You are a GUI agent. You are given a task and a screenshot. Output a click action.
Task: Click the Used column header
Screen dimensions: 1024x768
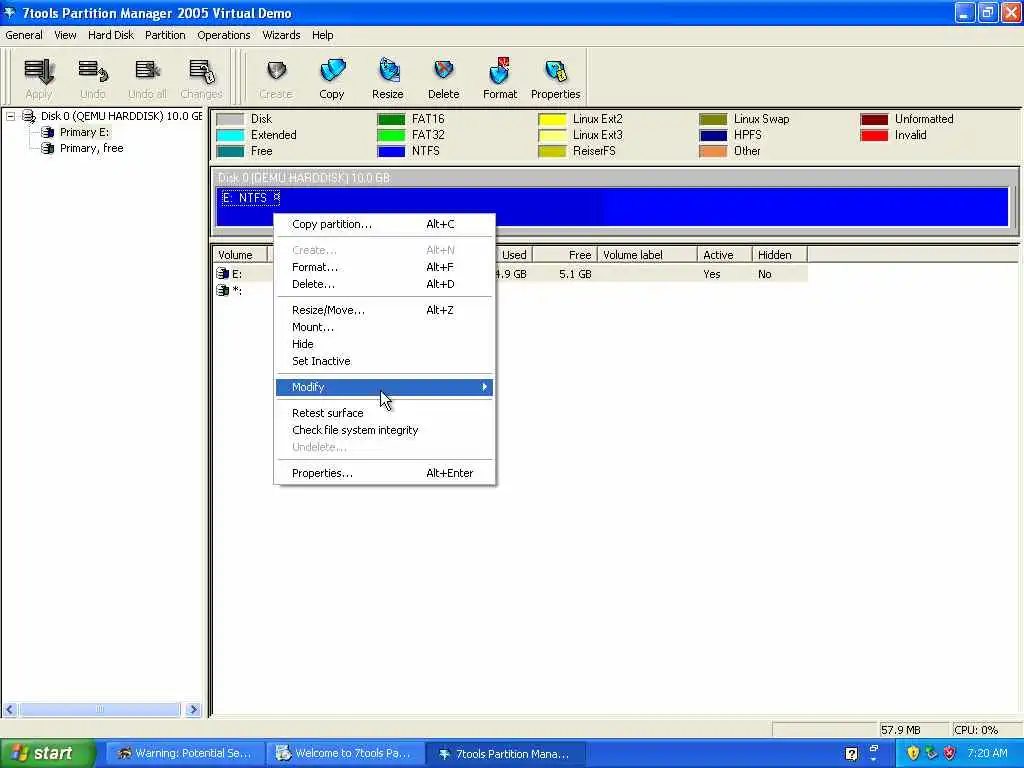515,255
